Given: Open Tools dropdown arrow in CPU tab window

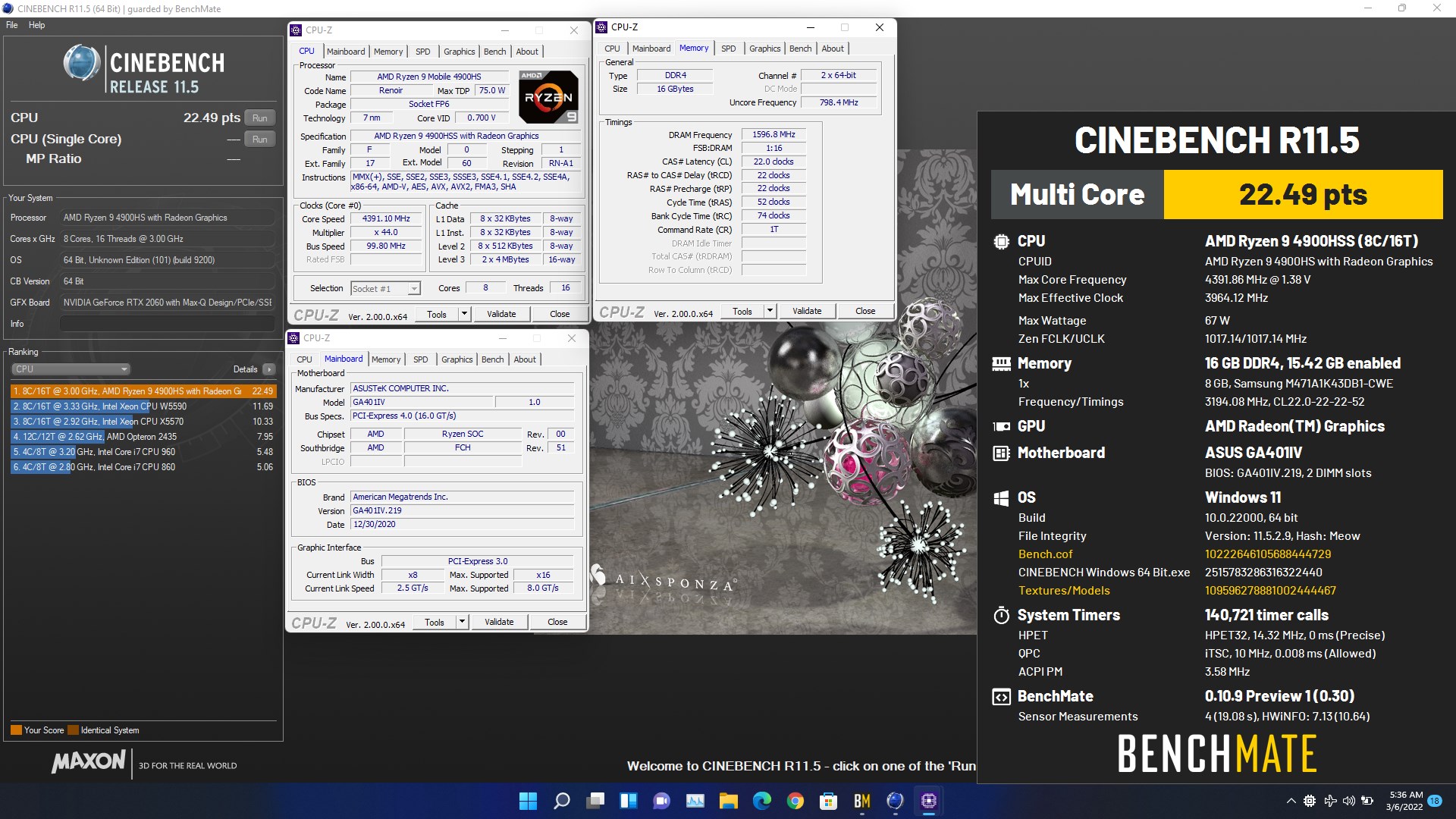Looking at the screenshot, I should (x=464, y=314).
